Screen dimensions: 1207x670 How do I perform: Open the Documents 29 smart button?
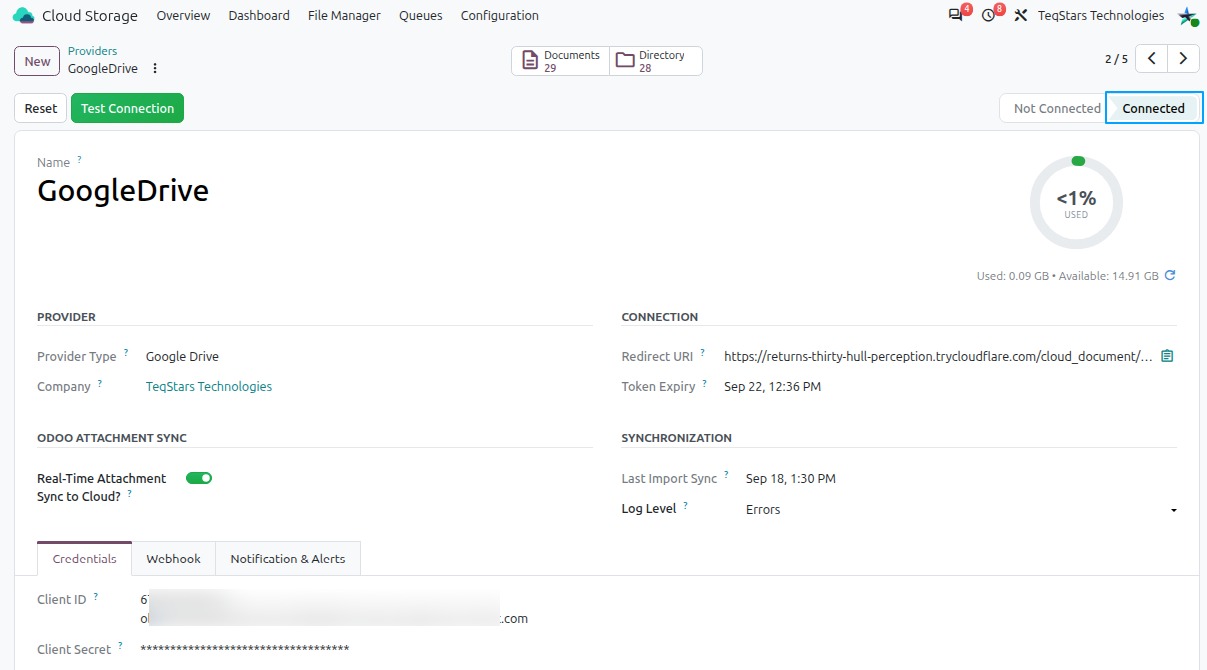pyautogui.click(x=560, y=61)
